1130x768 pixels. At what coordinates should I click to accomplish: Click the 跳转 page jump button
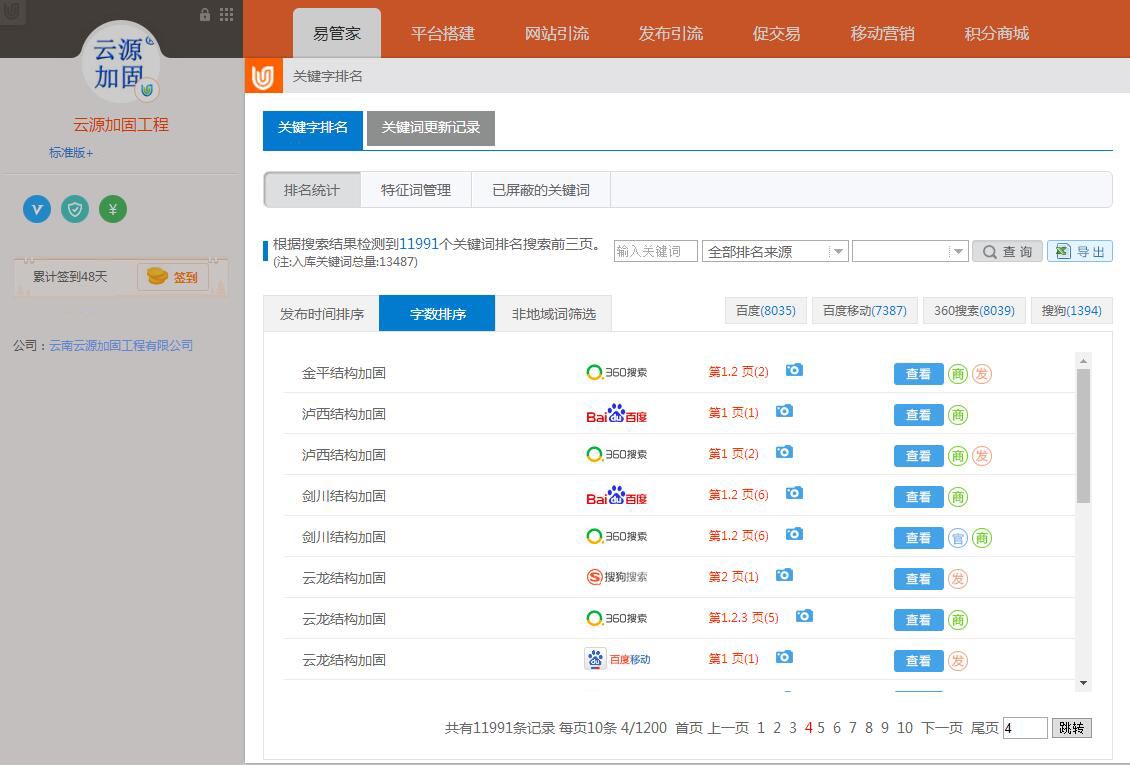pyautogui.click(x=1072, y=728)
